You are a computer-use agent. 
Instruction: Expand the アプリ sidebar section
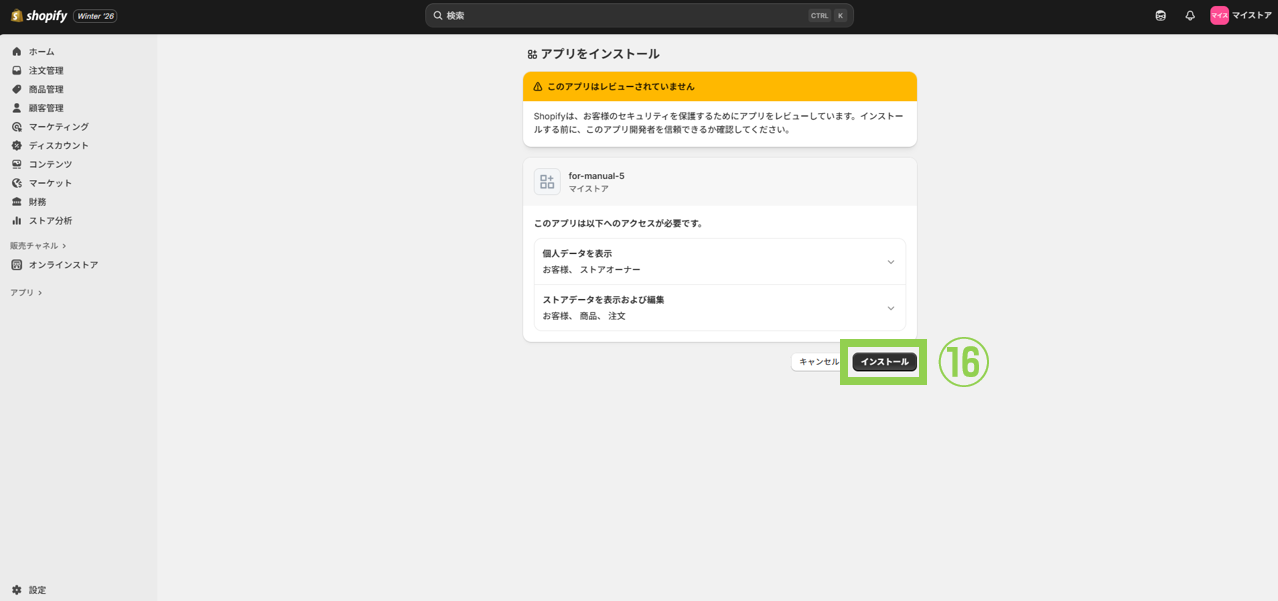click(26, 293)
